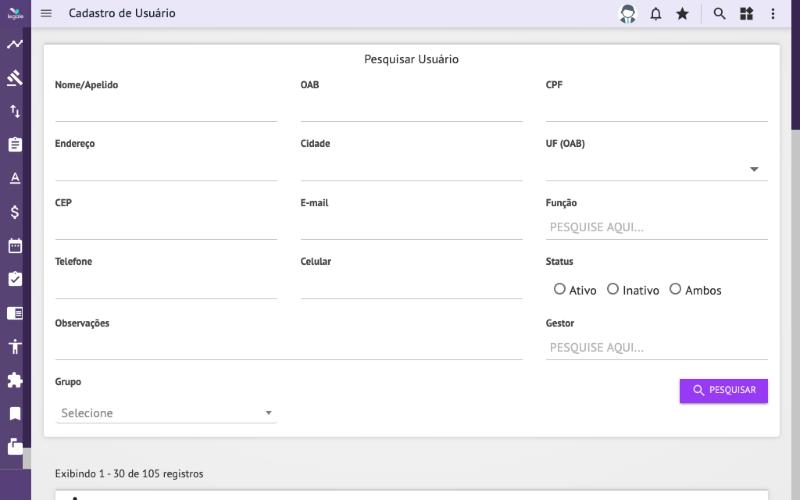The height and width of the screenshot is (500, 800).
Task: Open the checked task list icon
Action: pyautogui.click(x=15, y=279)
